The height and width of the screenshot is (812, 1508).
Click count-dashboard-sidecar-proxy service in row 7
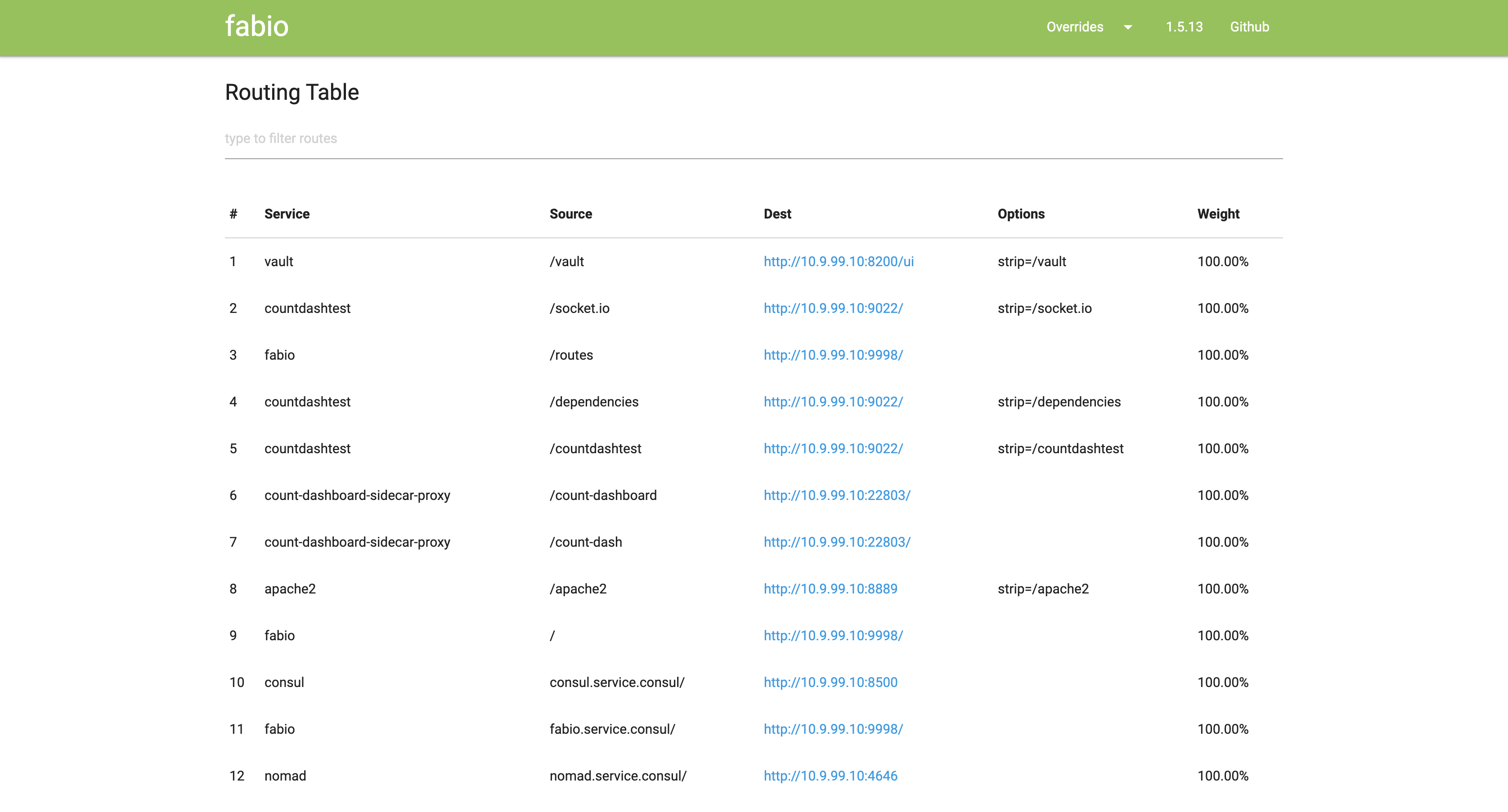[357, 542]
